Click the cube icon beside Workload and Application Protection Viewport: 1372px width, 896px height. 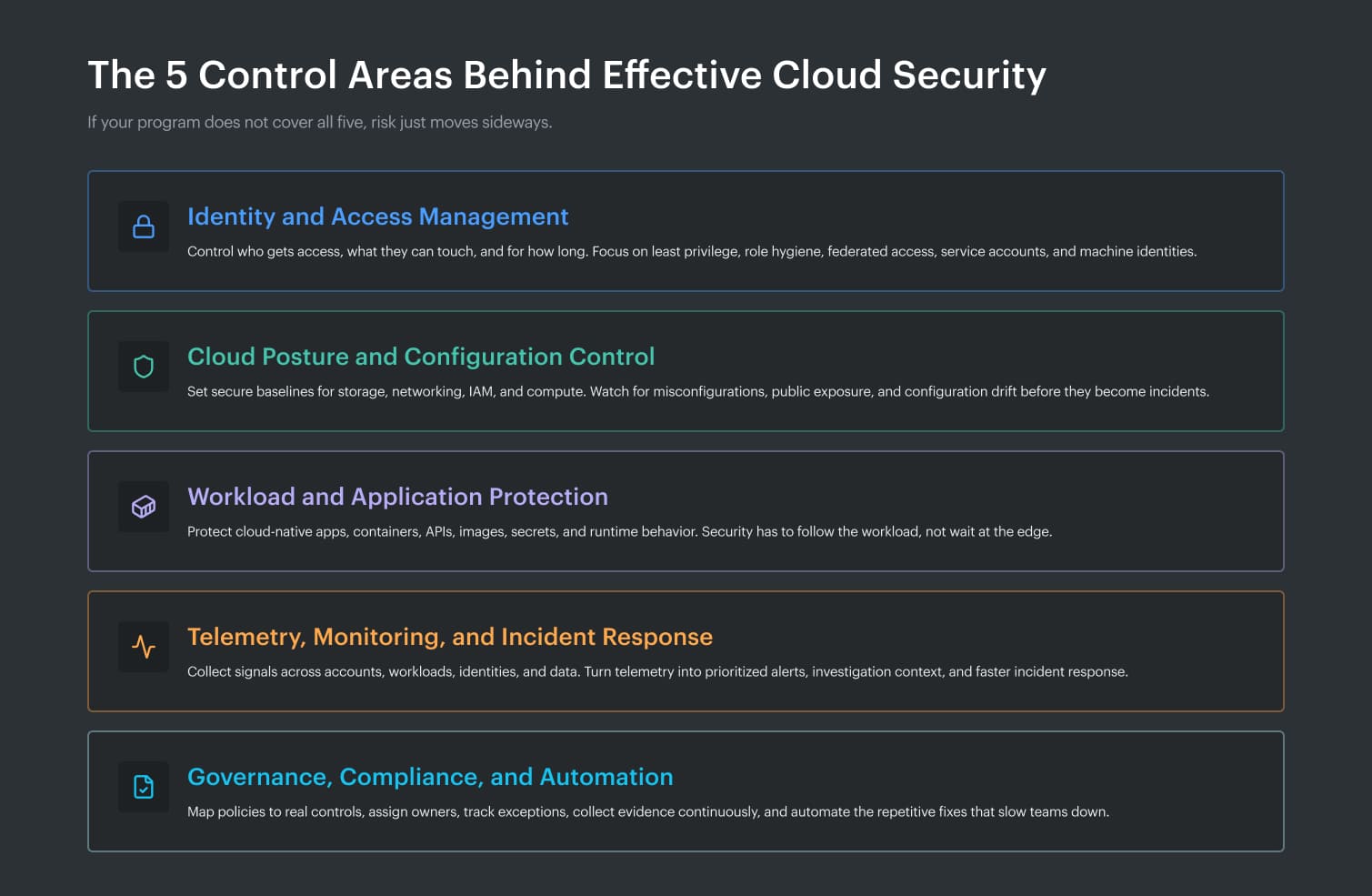143,507
